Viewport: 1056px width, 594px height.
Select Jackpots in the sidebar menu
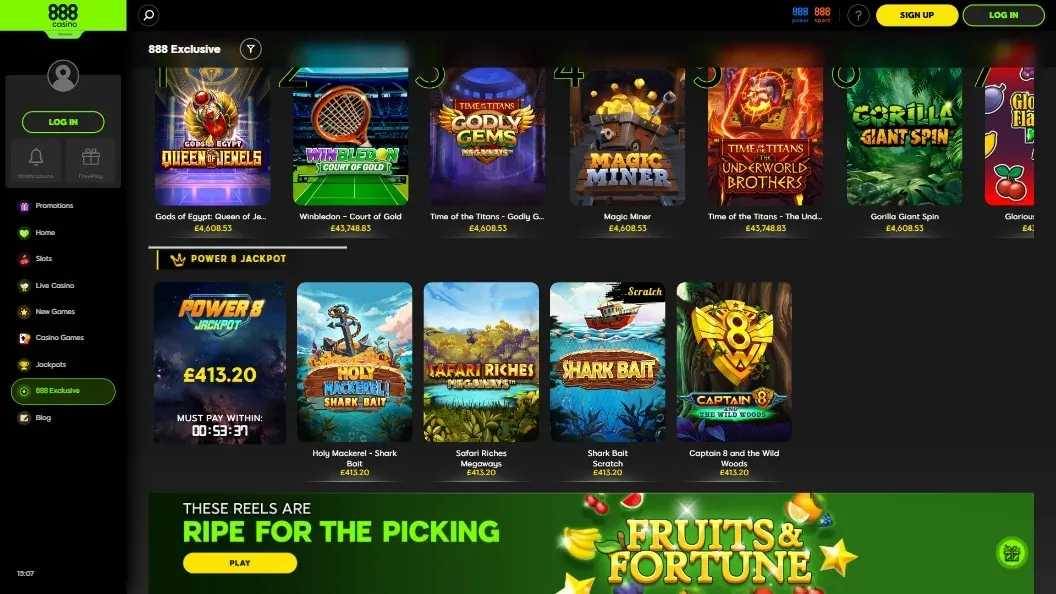click(x=51, y=364)
